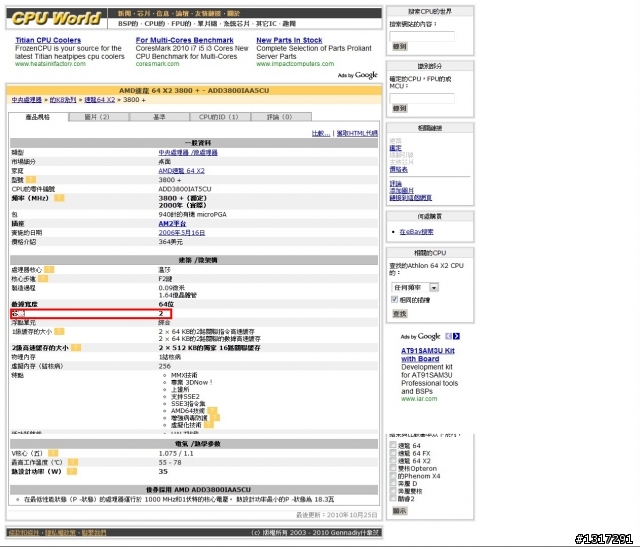This screenshot has height=547, width=640.
Task: Open the help icon beside 頻率 (MHz)
Action: click(59, 198)
